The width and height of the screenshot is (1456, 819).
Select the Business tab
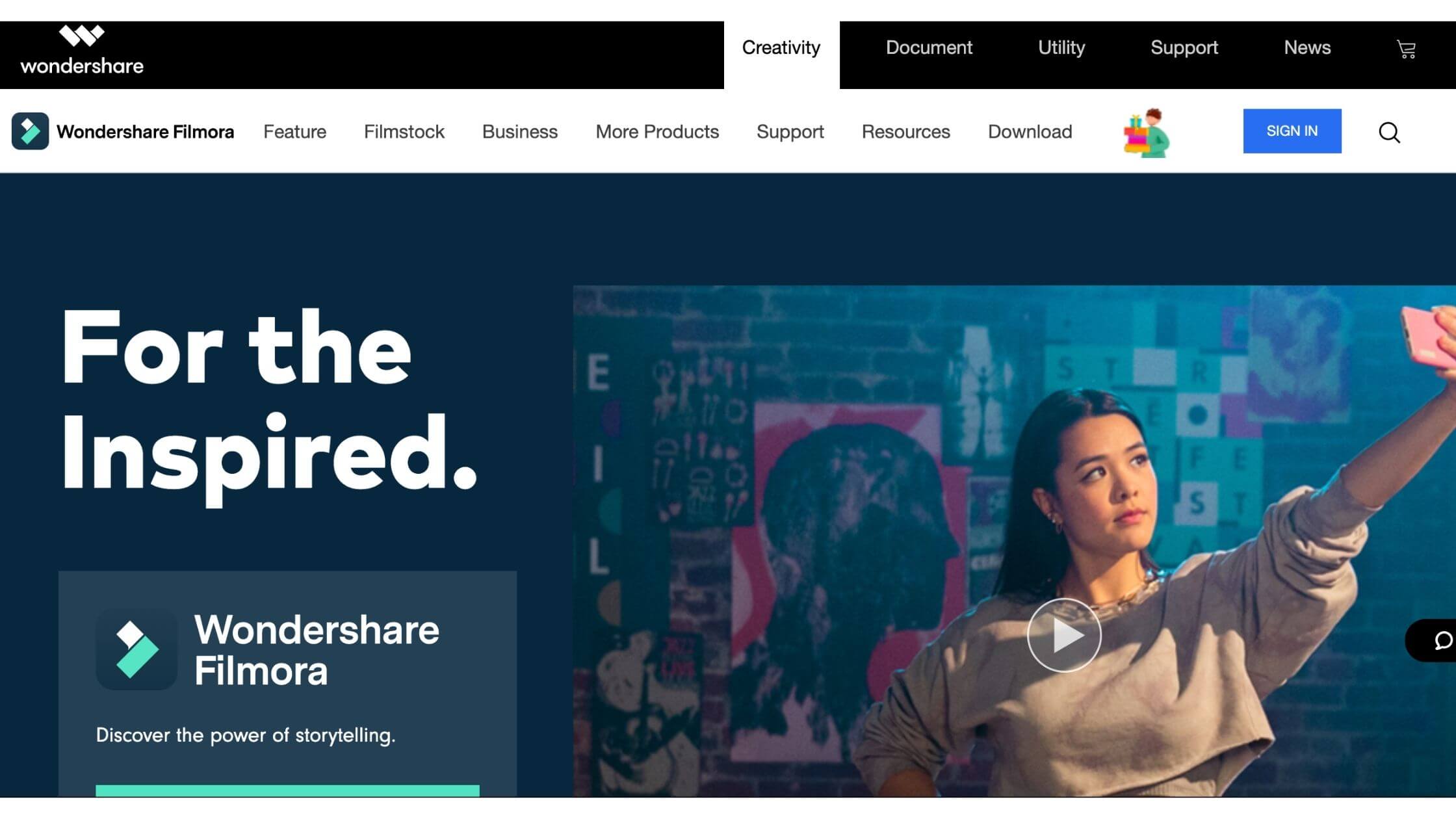(x=519, y=131)
